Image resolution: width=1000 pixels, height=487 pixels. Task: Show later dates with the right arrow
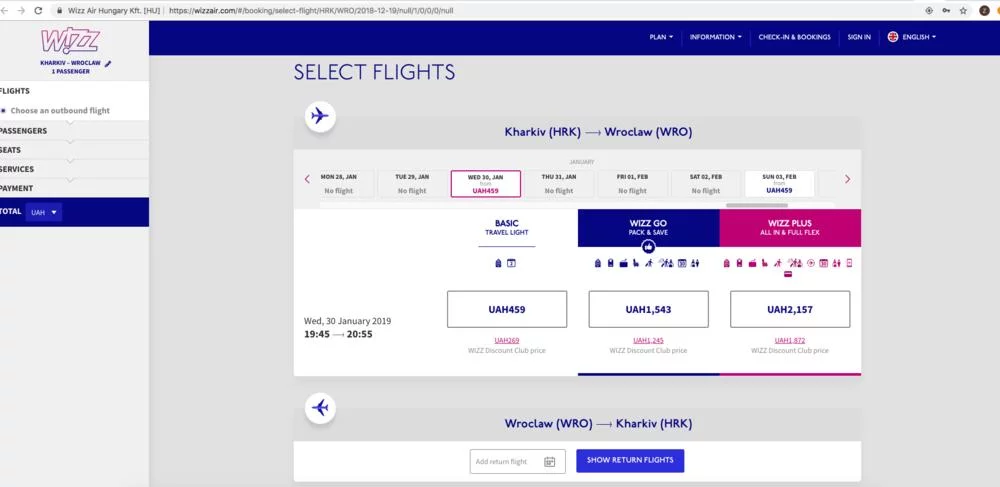point(847,180)
